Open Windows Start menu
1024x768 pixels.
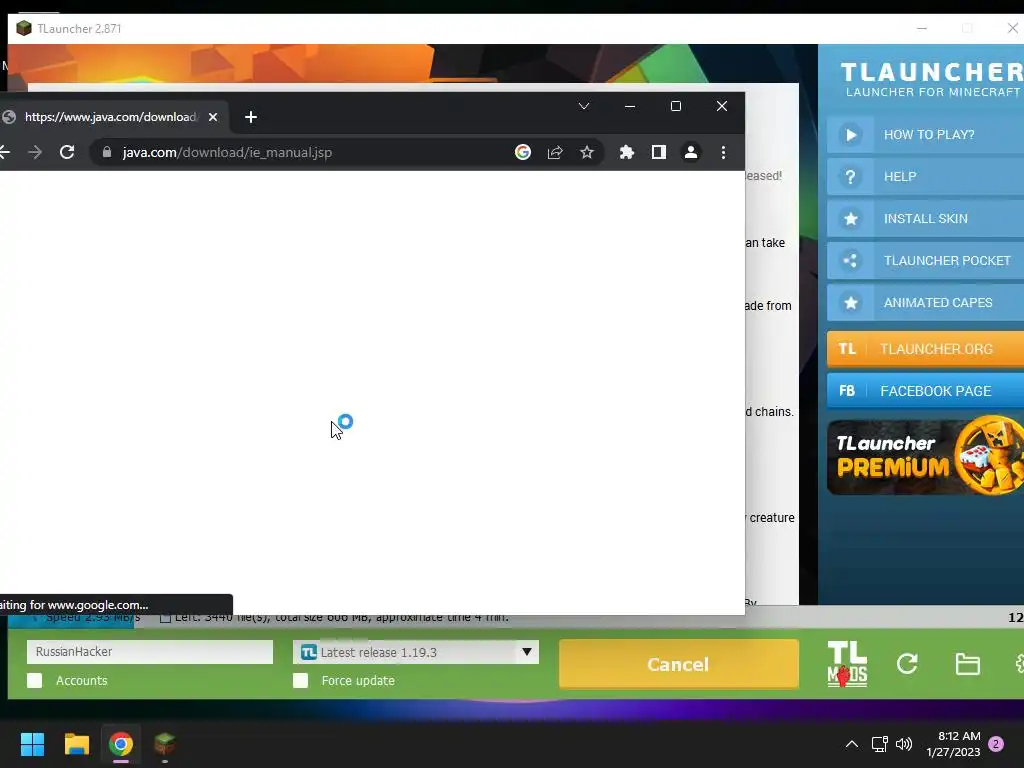click(32, 744)
